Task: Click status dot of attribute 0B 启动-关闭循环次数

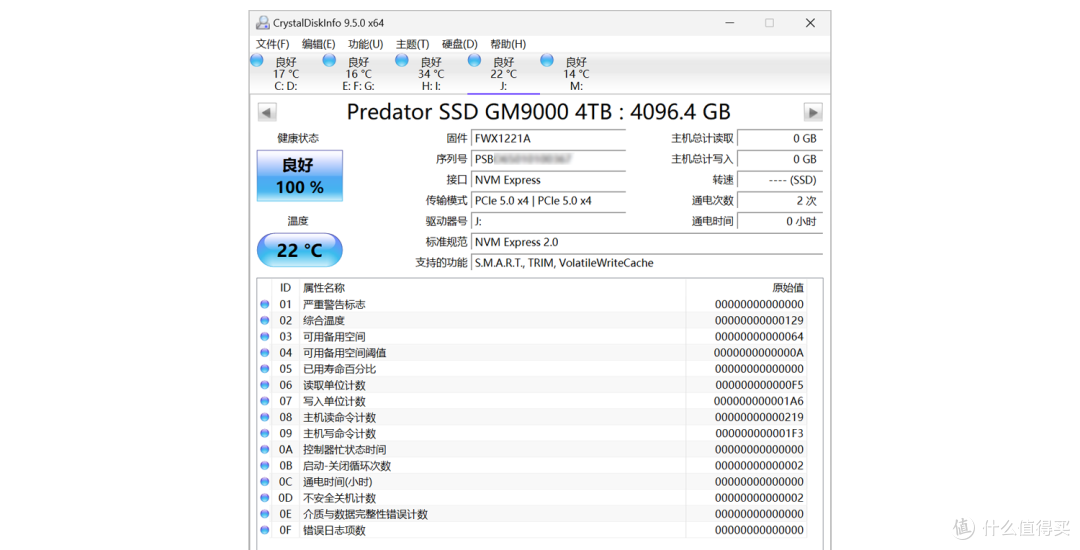Action: [264, 465]
